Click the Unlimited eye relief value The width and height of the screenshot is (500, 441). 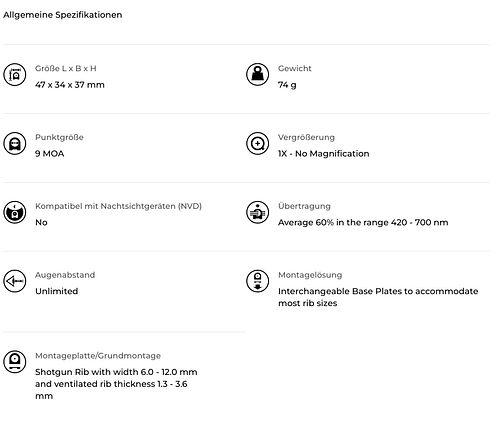57,291
